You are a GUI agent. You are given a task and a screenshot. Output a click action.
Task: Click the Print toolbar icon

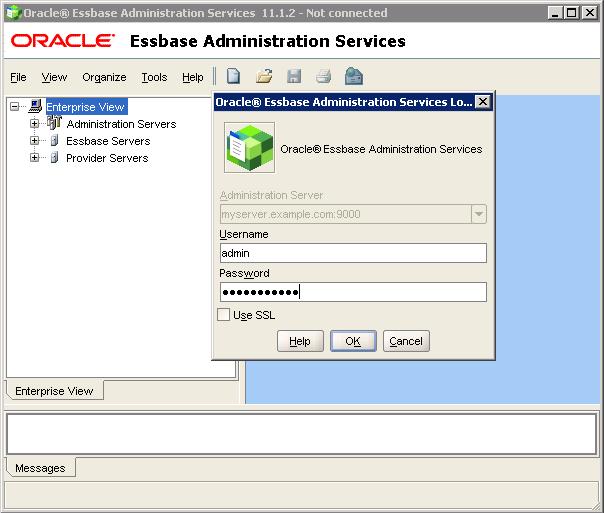point(323,76)
